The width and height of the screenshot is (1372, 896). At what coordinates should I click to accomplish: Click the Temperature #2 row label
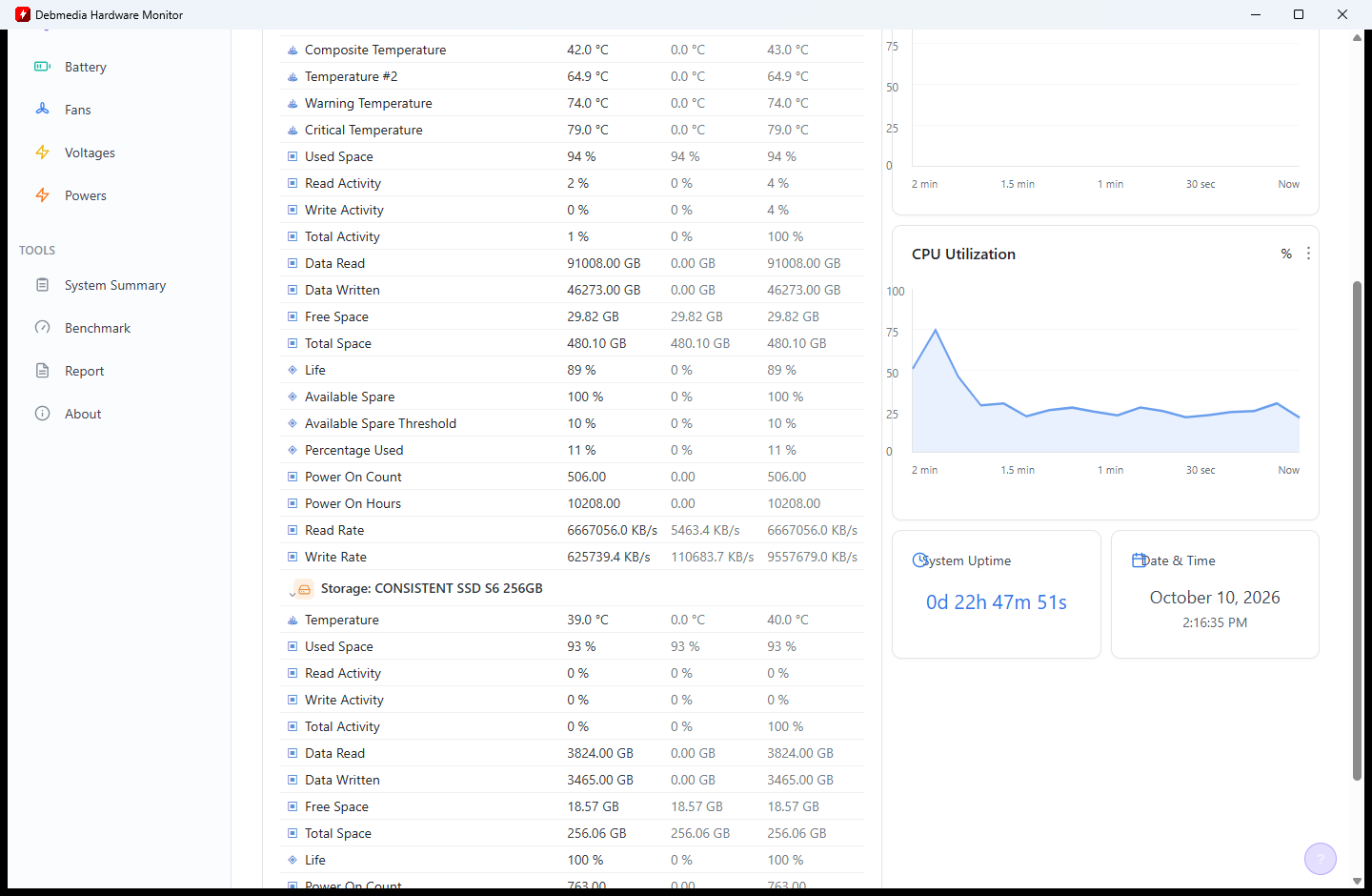(x=351, y=76)
